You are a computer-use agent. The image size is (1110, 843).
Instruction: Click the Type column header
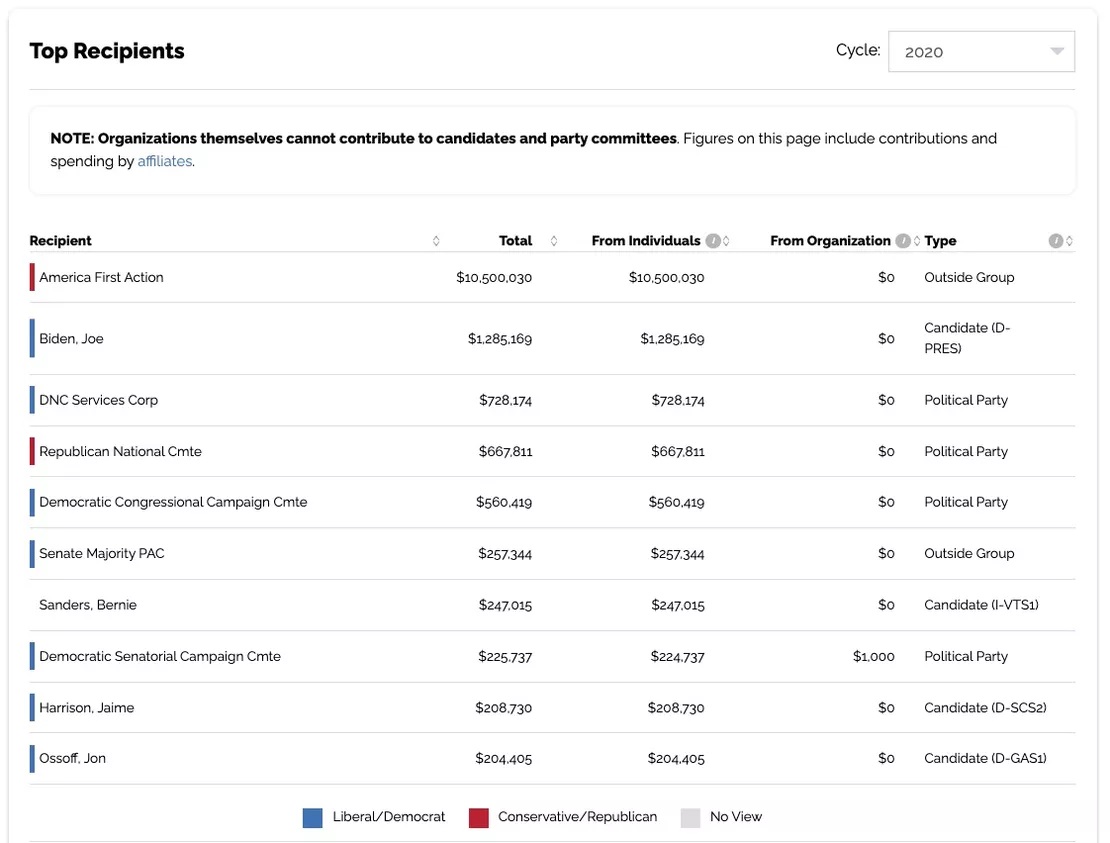pyautogui.click(x=940, y=241)
